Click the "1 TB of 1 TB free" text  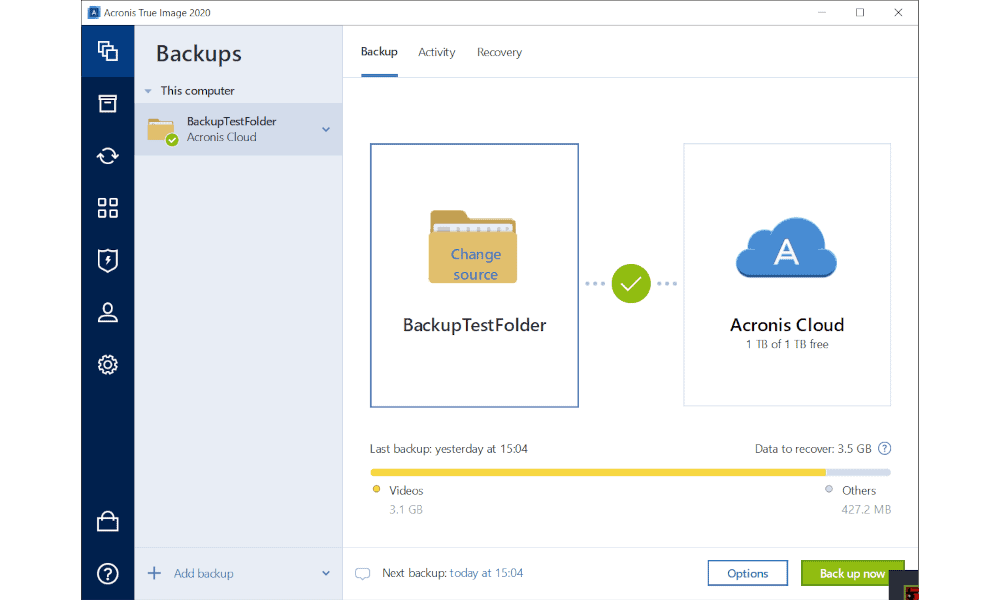click(x=787, y=344)
